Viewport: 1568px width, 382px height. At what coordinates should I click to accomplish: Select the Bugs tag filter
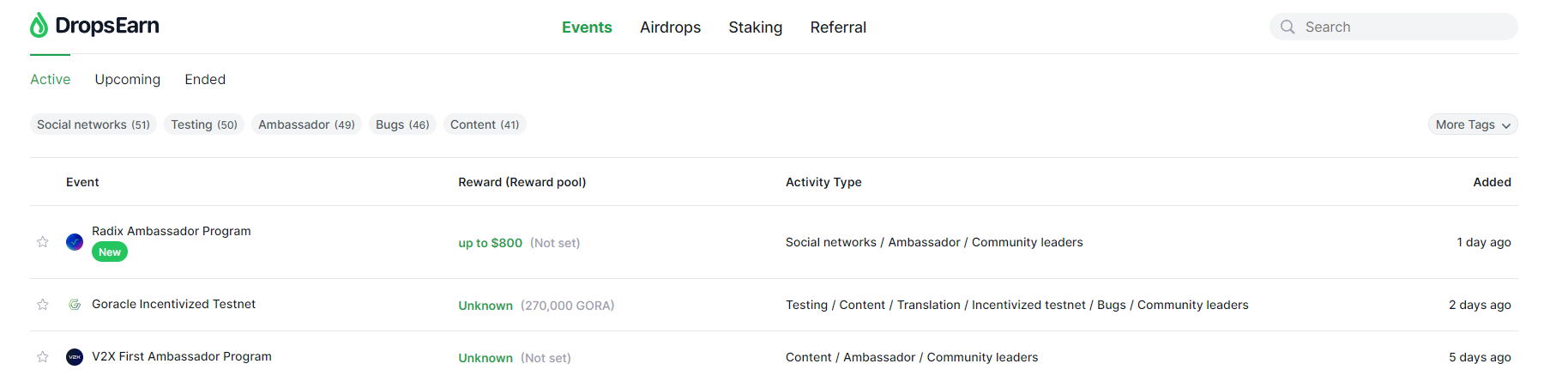click(401, 124)
